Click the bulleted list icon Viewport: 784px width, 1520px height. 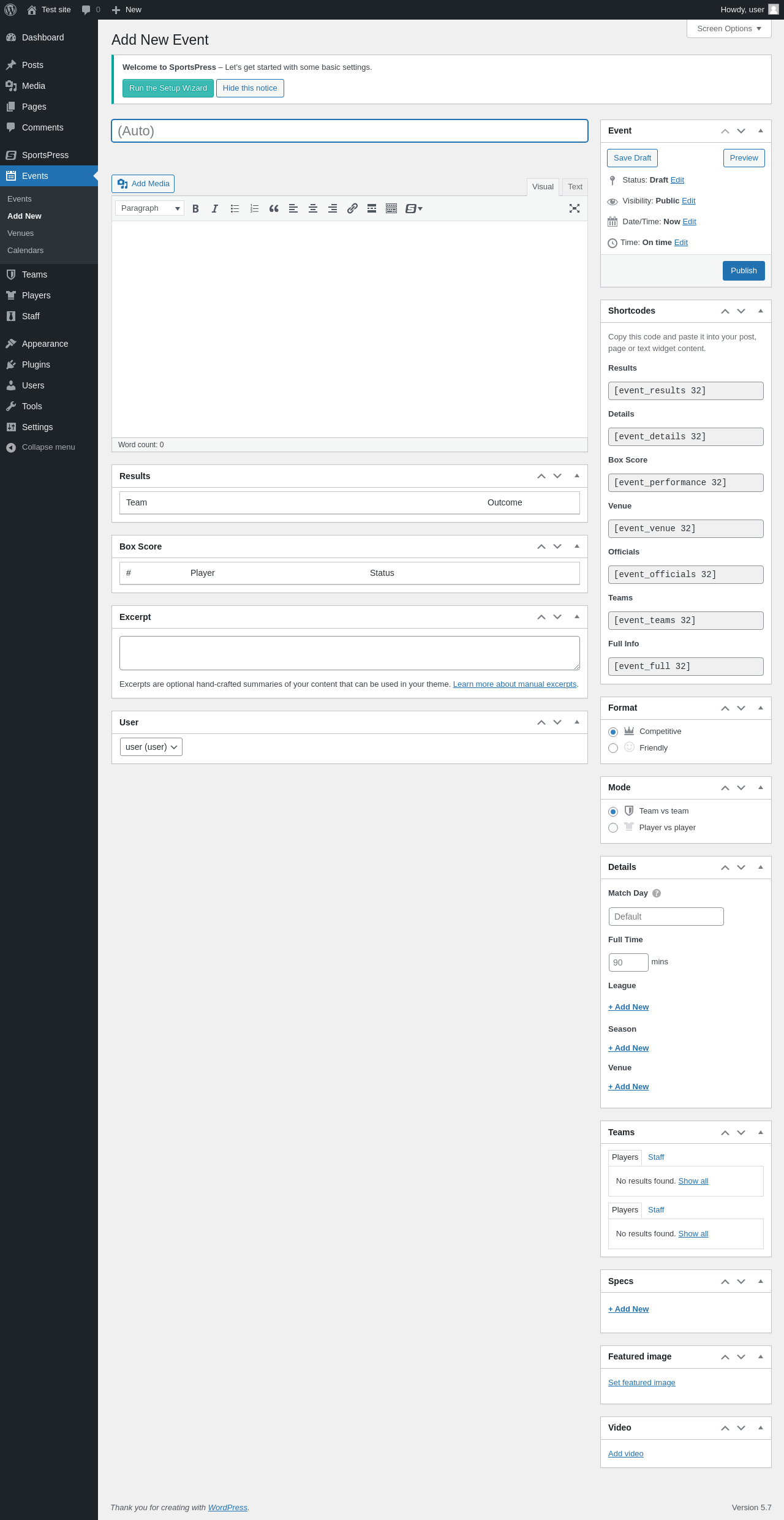point(235,209)
